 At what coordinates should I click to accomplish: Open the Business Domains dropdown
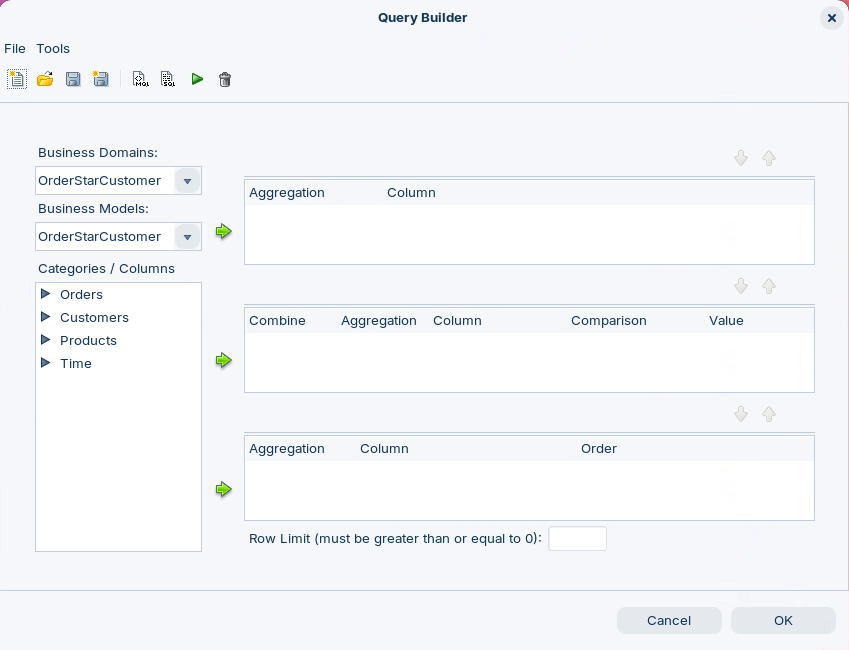187,181
